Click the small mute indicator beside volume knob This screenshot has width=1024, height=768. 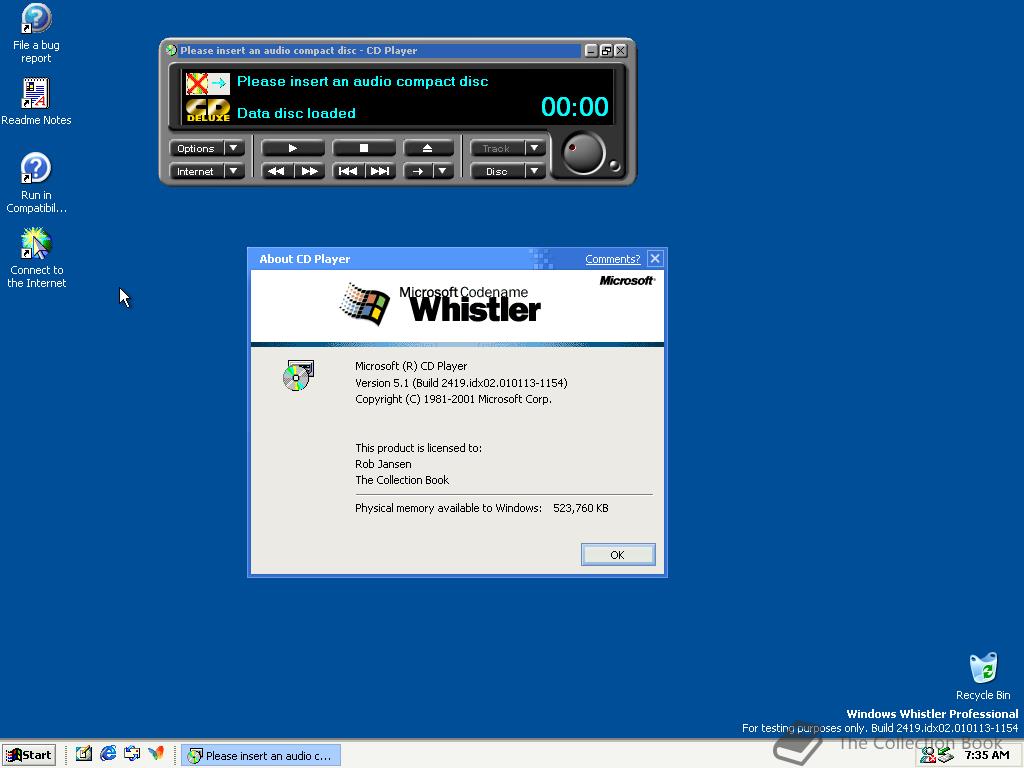pyautogui.click(x=614, y=166)
